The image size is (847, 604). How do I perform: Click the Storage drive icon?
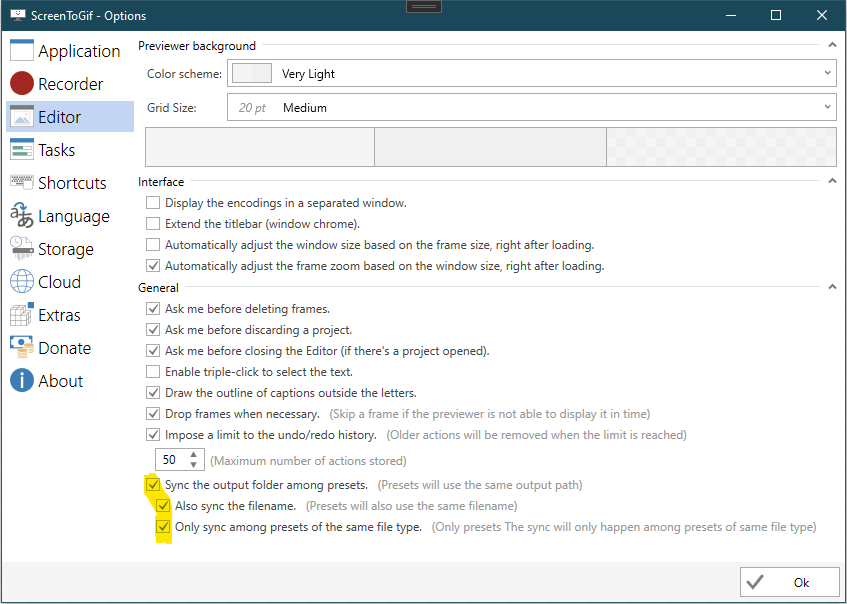pos(22,249)
